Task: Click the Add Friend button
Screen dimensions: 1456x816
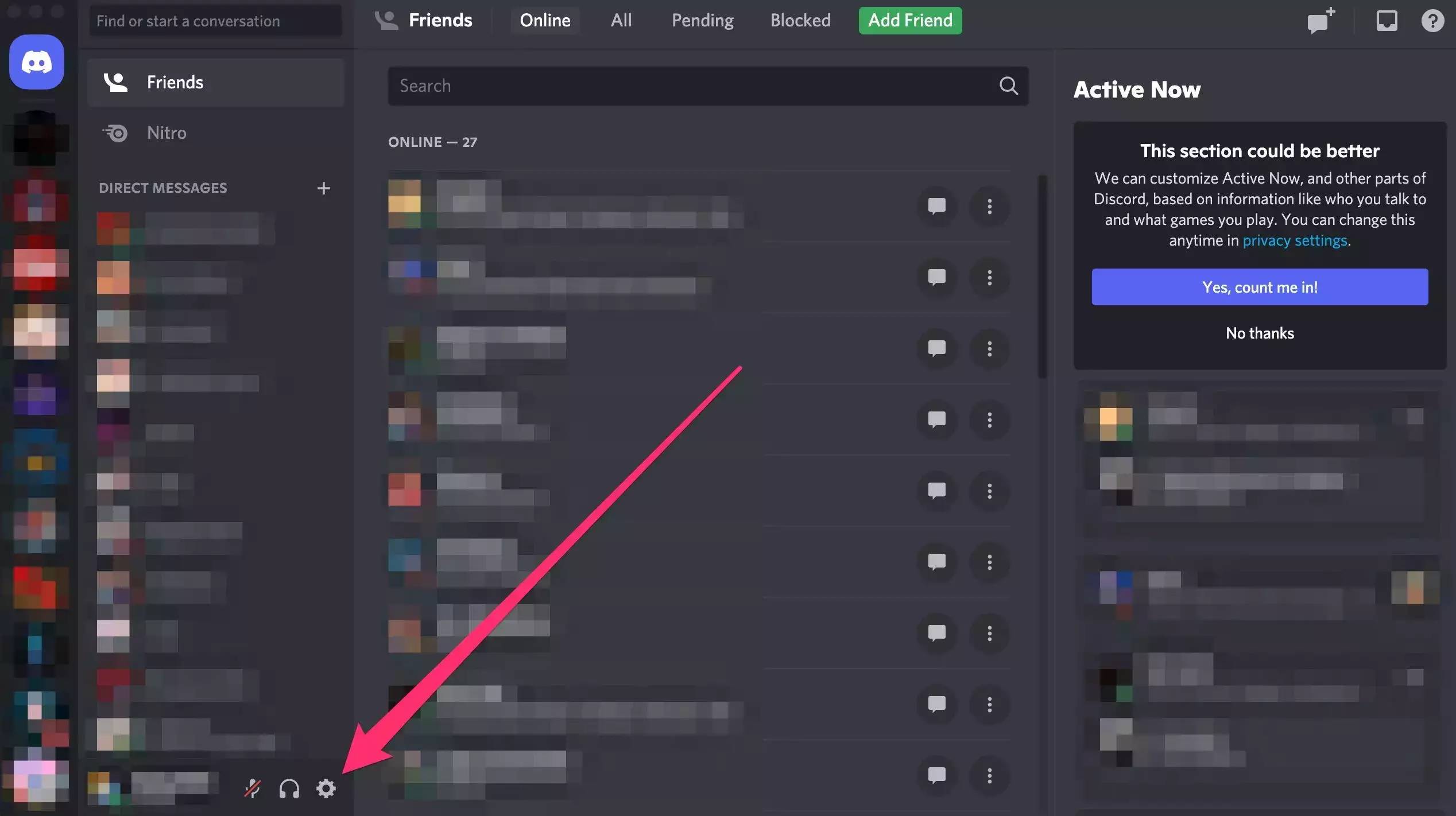Action: pos(909,21)
